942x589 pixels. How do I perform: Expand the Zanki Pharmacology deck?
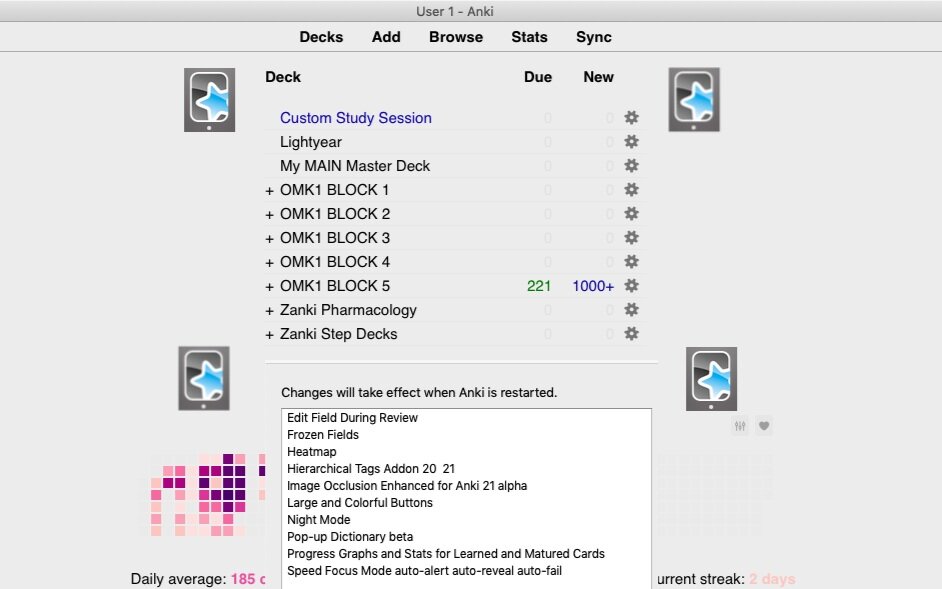[269, 311]
